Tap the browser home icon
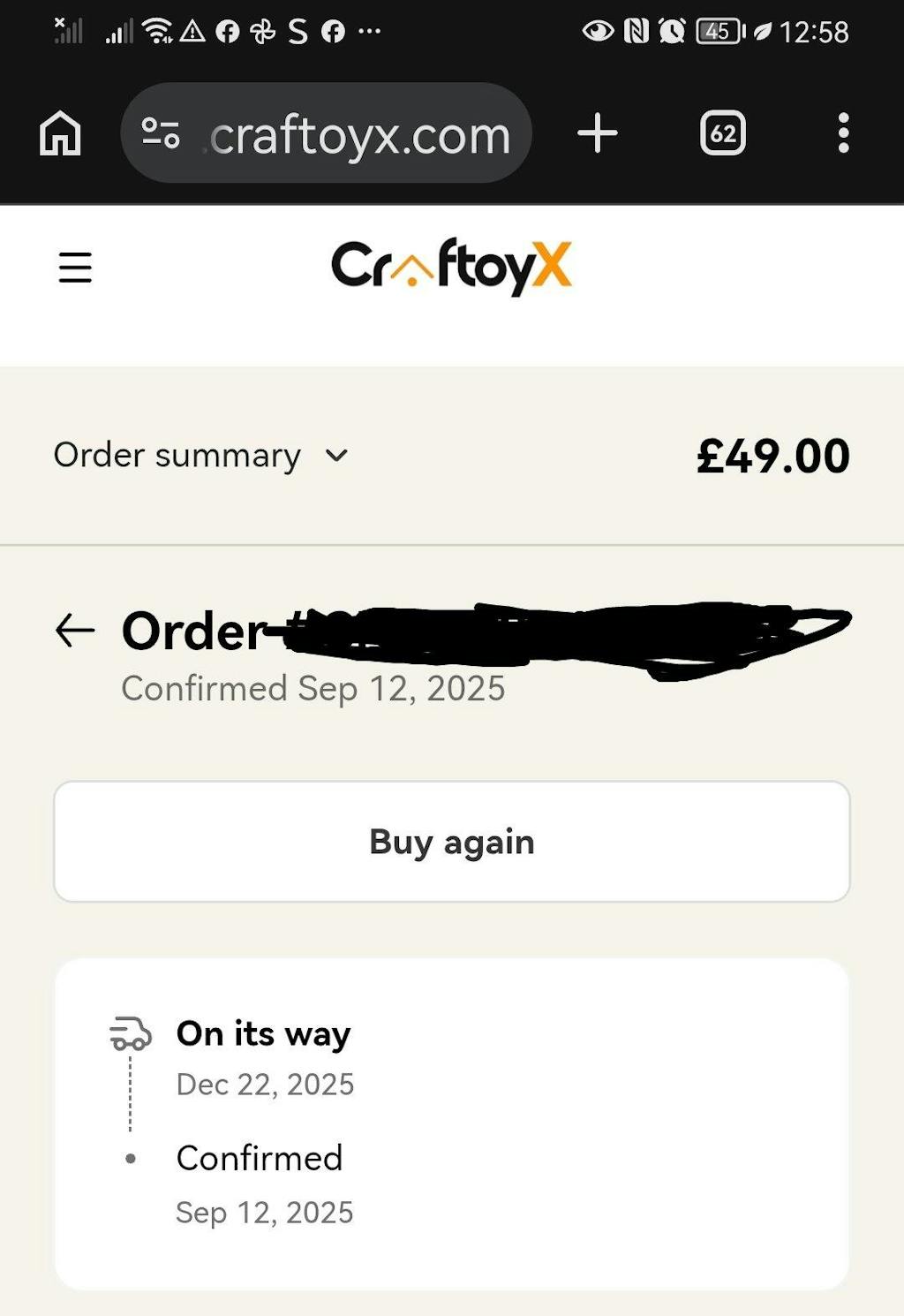Image resolution: width=904 pixels, height=1316 pixels. [x=60, y=134]
